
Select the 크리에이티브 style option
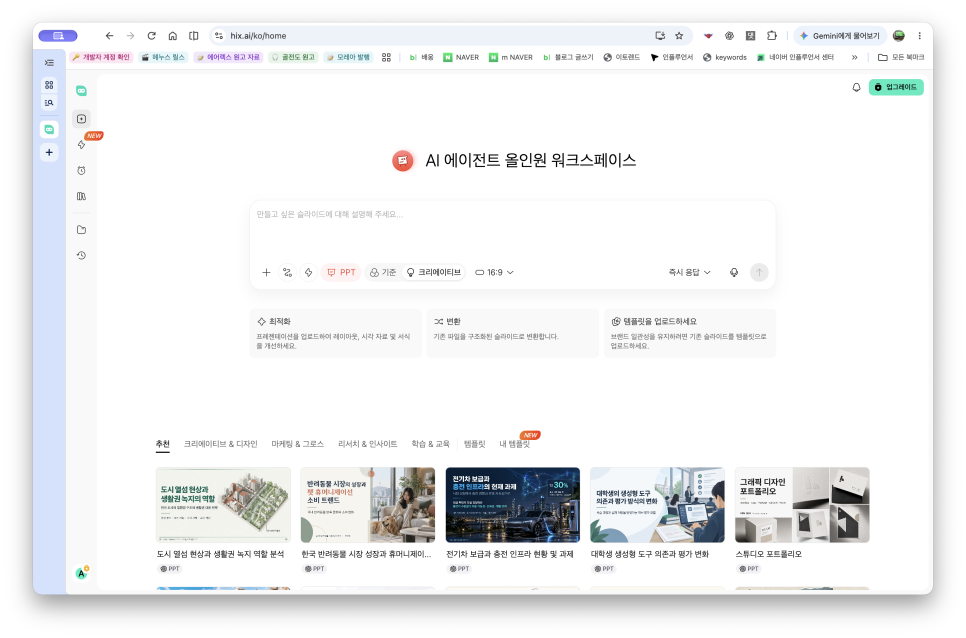(434, 272)
